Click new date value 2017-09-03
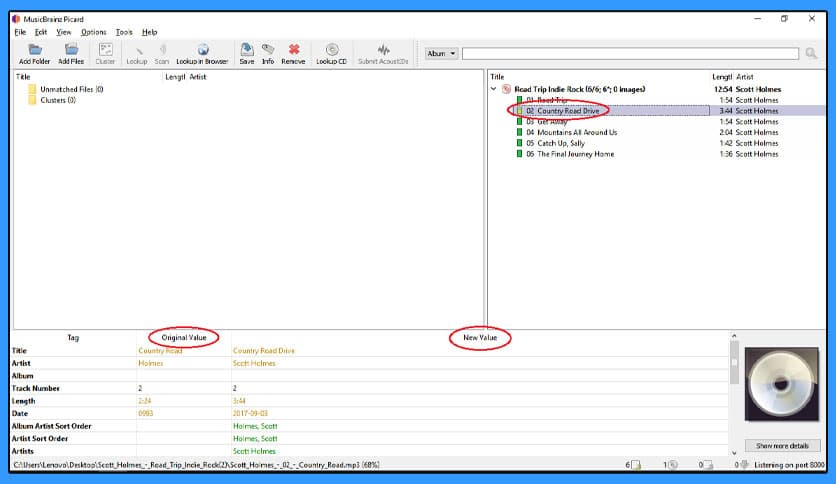 click(250, 413)
